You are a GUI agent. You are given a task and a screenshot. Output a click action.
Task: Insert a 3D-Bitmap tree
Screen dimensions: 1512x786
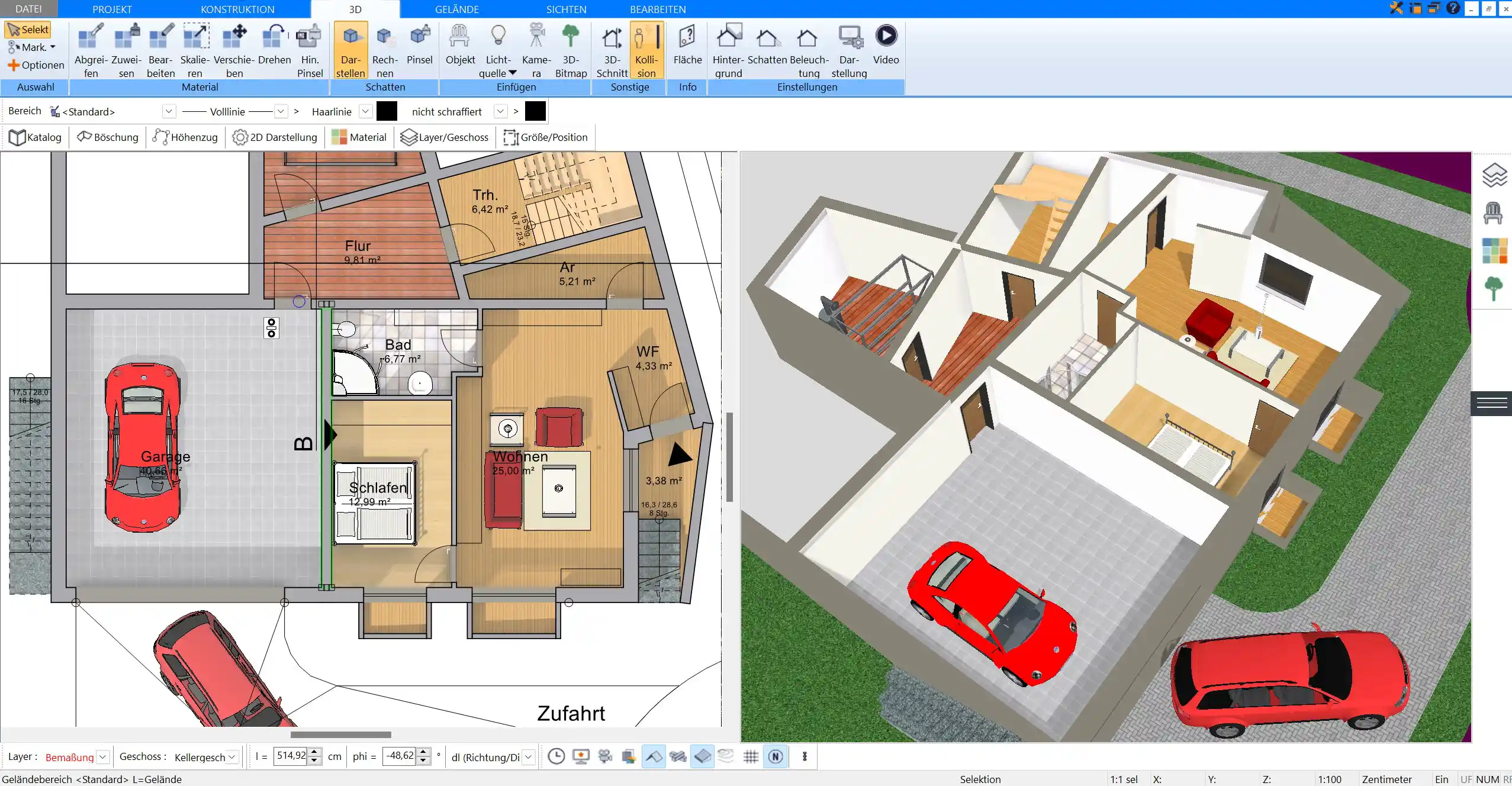click(571, 50)
